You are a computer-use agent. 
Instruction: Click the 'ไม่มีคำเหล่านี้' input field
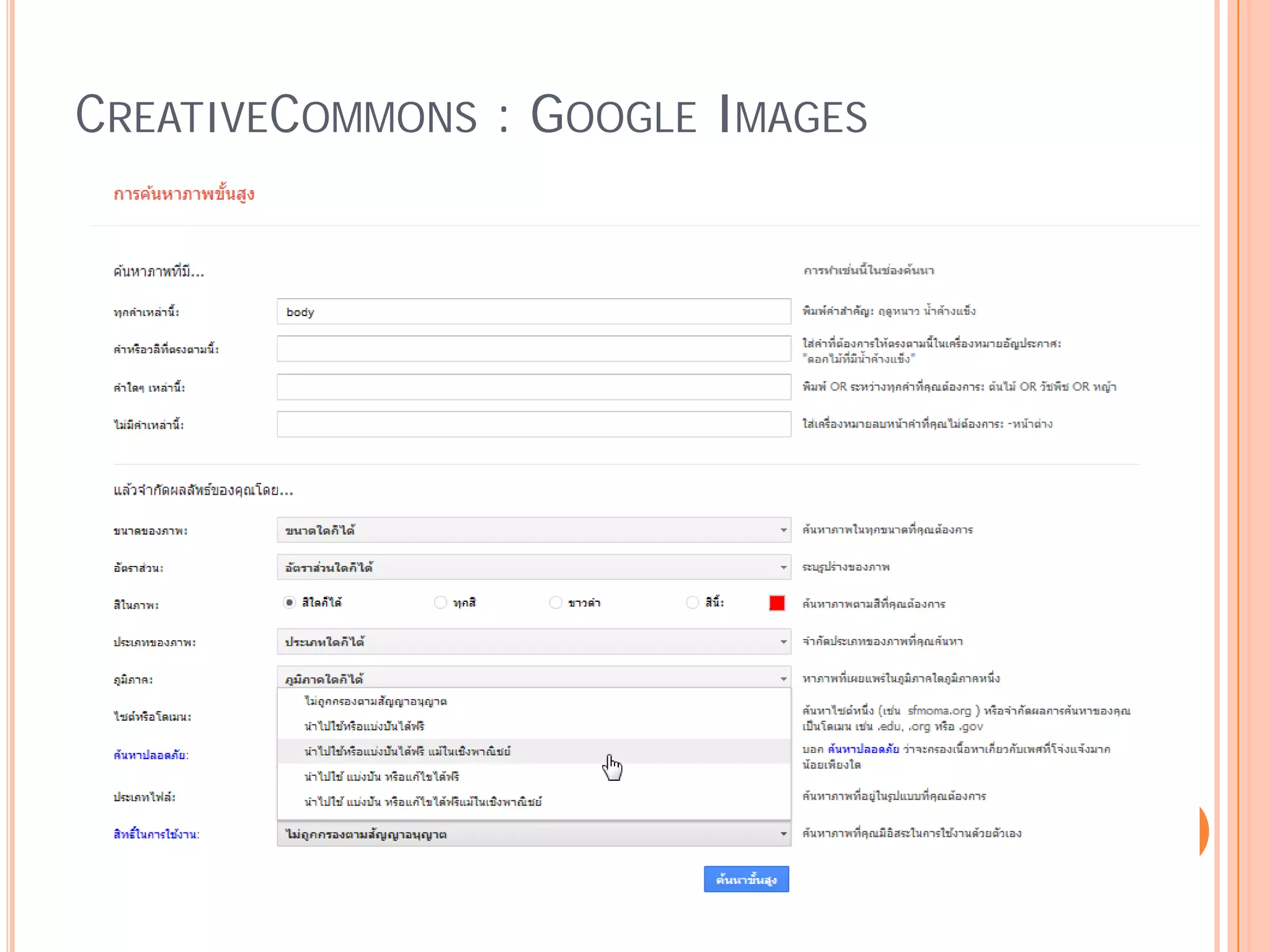[x=534, y=425]
